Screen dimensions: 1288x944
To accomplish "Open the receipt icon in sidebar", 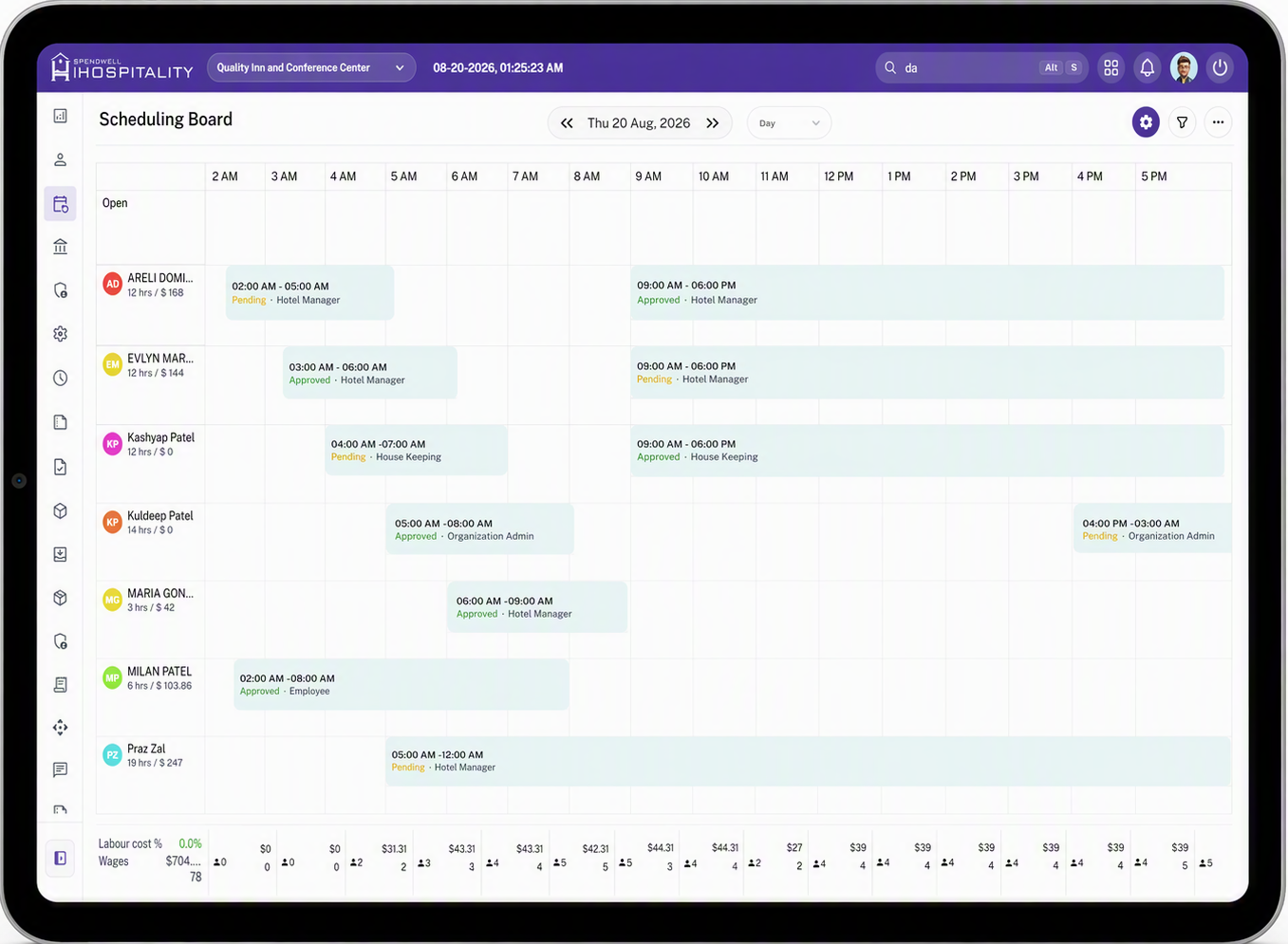I will [x=61, y=684].
